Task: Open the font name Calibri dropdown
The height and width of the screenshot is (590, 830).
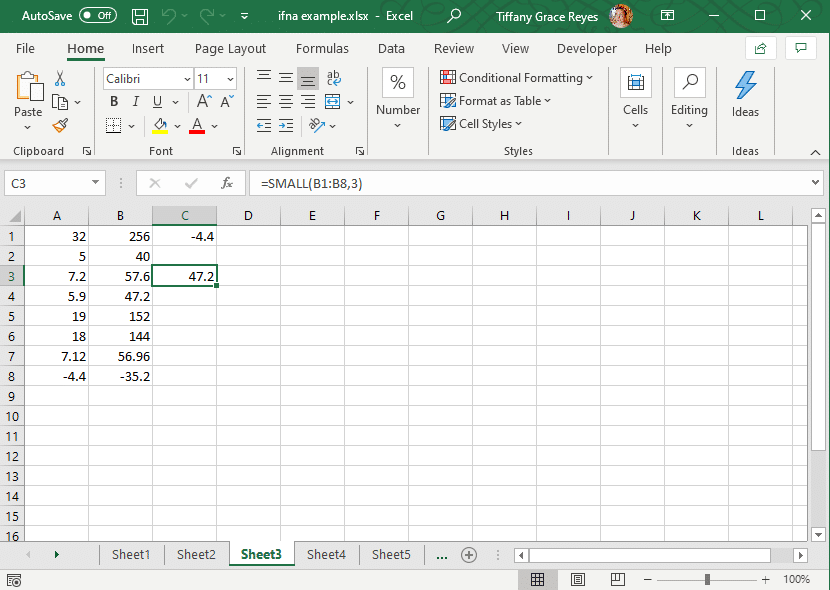Action: click(x=187, y=79)
